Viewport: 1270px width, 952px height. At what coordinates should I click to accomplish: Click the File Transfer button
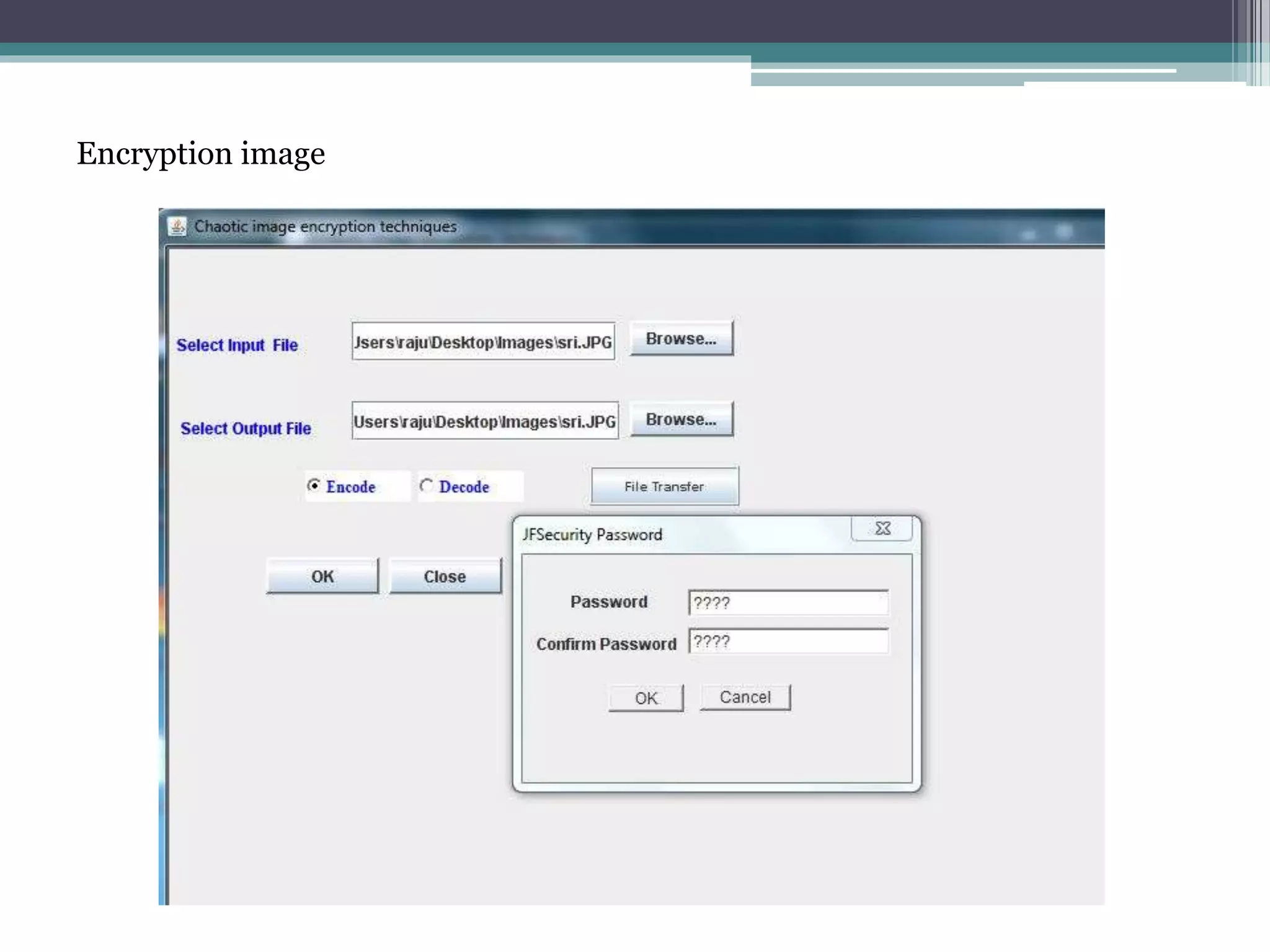[x=665, y=487]
